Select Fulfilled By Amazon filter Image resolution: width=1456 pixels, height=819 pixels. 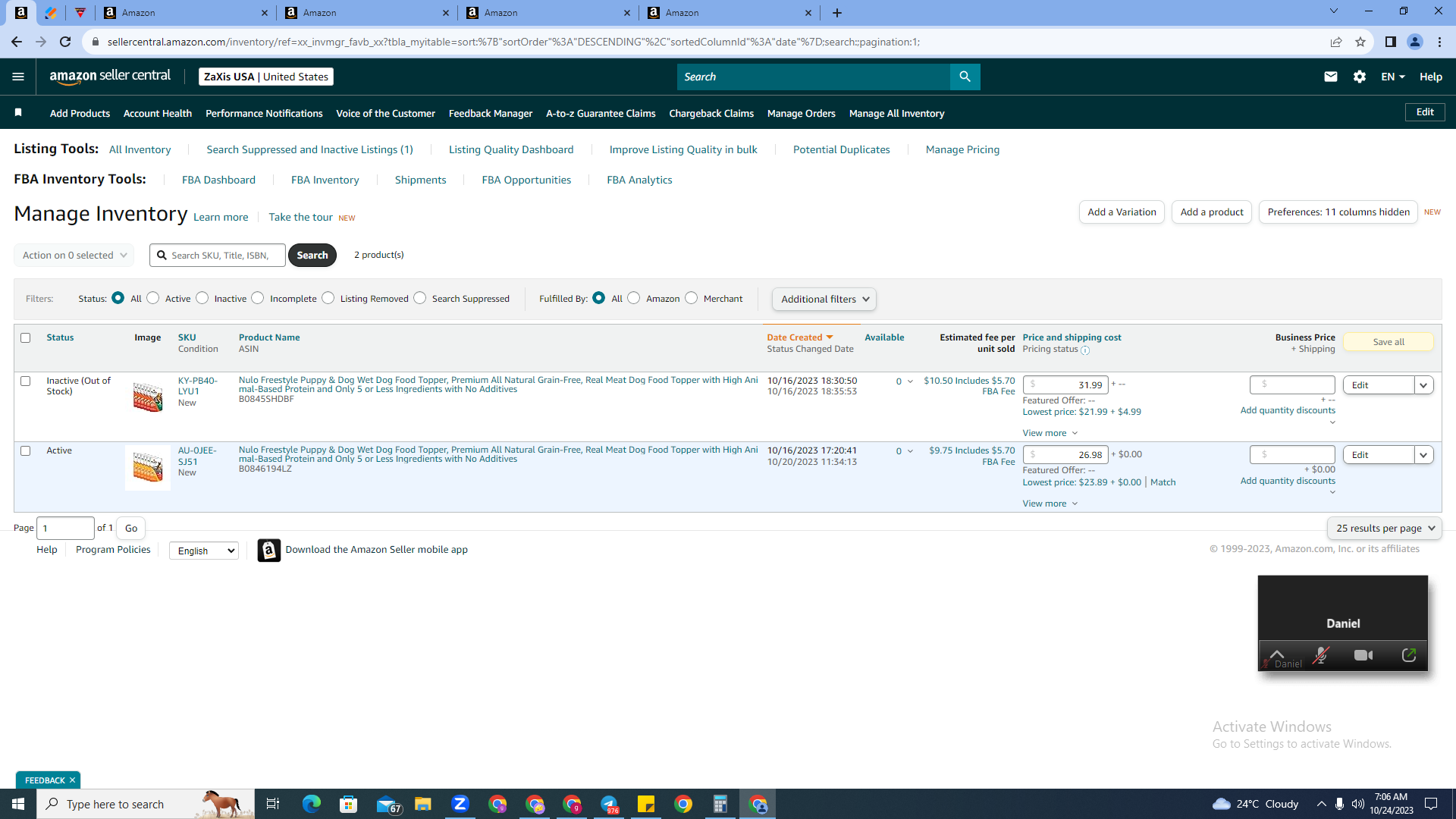pyautogui.click(x=634, y=298)
